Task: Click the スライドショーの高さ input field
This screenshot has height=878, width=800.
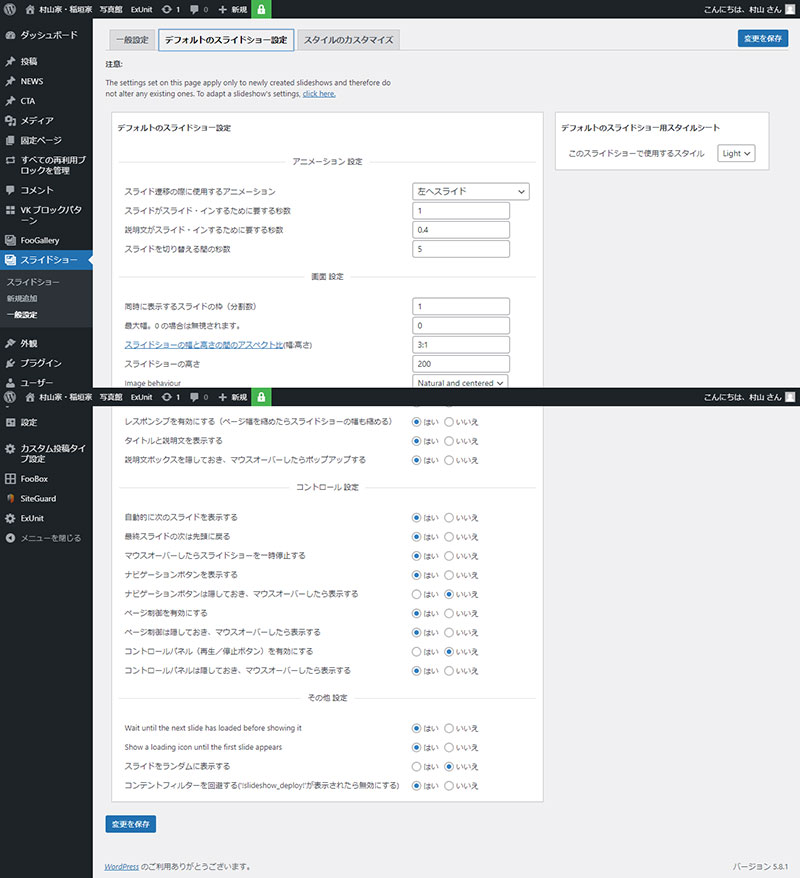Action: tap(461, 364)
